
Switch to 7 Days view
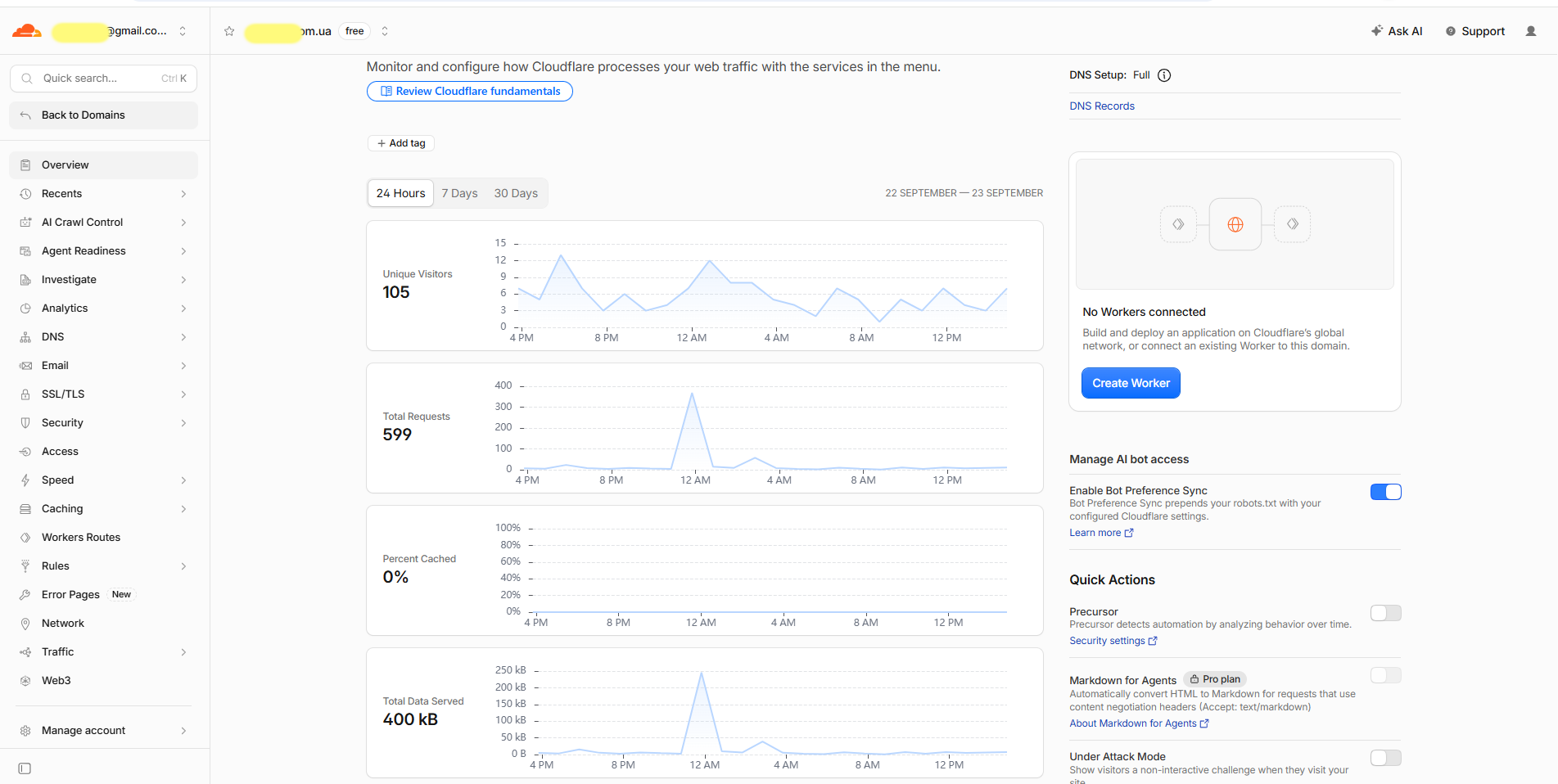pyautogui.click(x=459, y=193)
